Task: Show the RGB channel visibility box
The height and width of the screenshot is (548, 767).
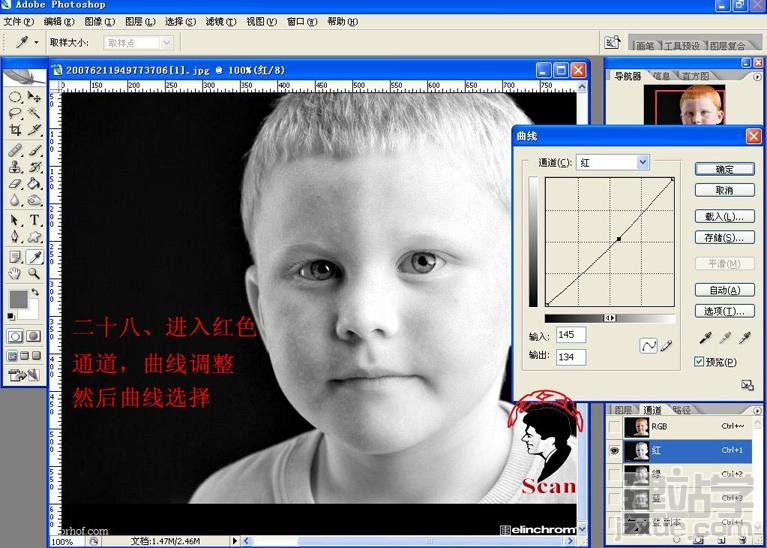Action: pos(614,427)
